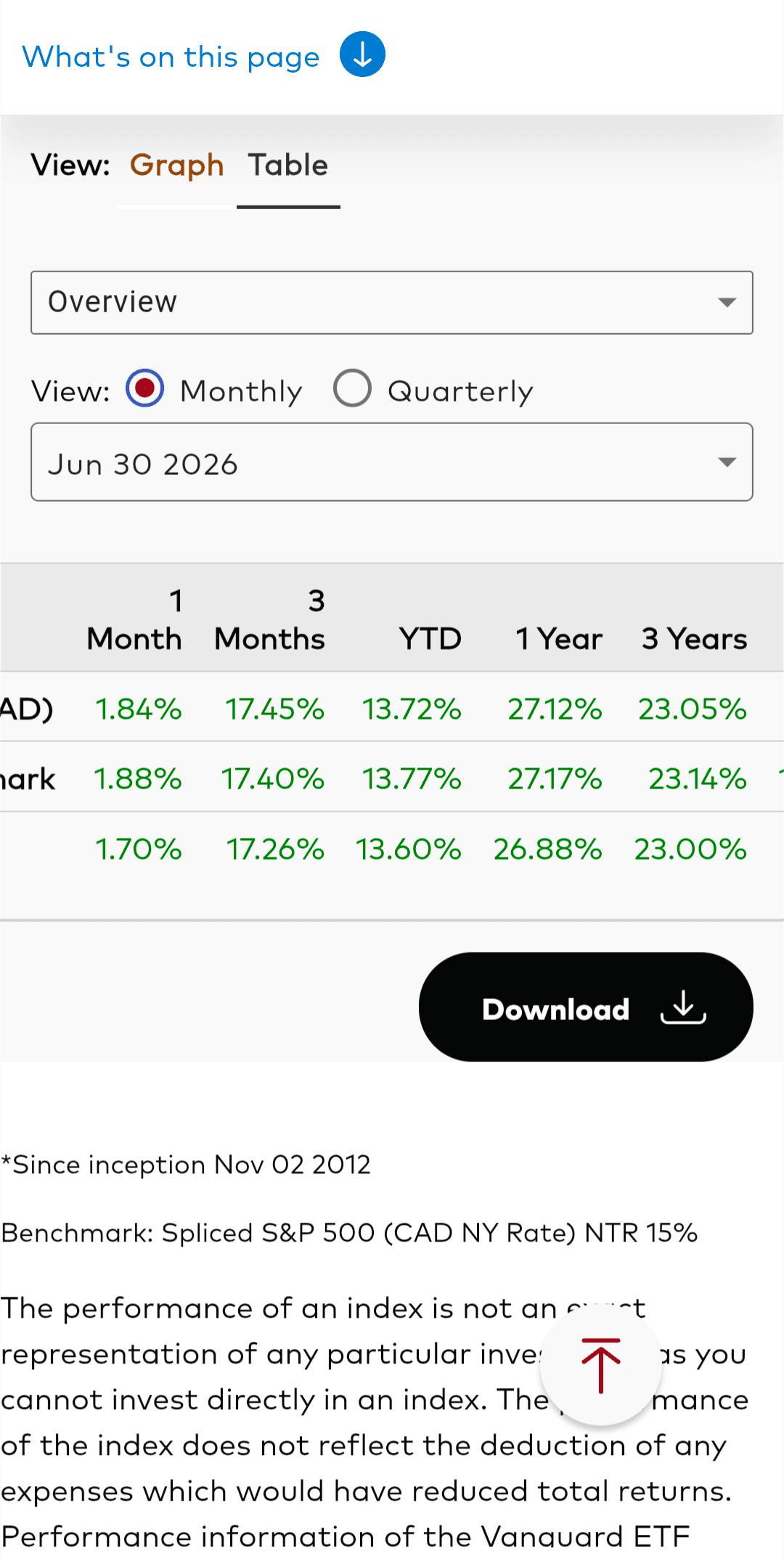784x1561 pixels.
Task: Click the Overview dropdown caret arrow
Action: click(x=727, y=302)
